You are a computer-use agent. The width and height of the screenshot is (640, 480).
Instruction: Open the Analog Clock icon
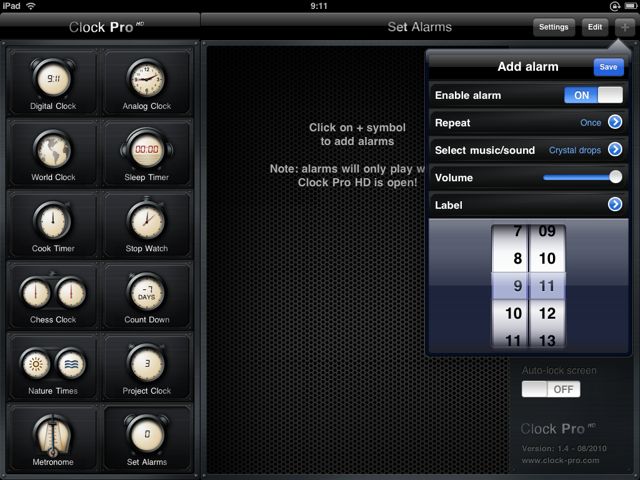(x=147, y=80)
